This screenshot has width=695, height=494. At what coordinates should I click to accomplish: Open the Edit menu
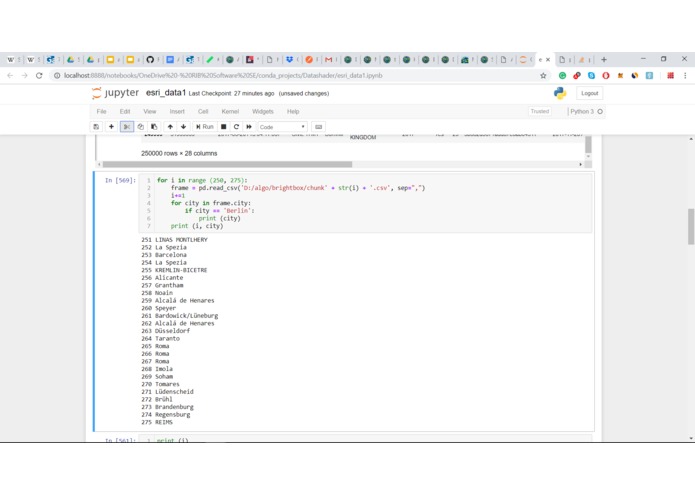pyautogui.click(x=125, y=112)
